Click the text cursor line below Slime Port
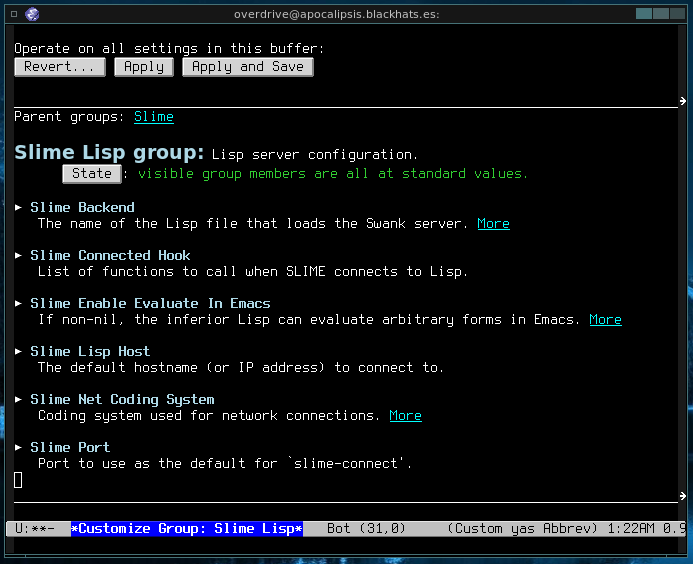 click(x=18, y=480)
